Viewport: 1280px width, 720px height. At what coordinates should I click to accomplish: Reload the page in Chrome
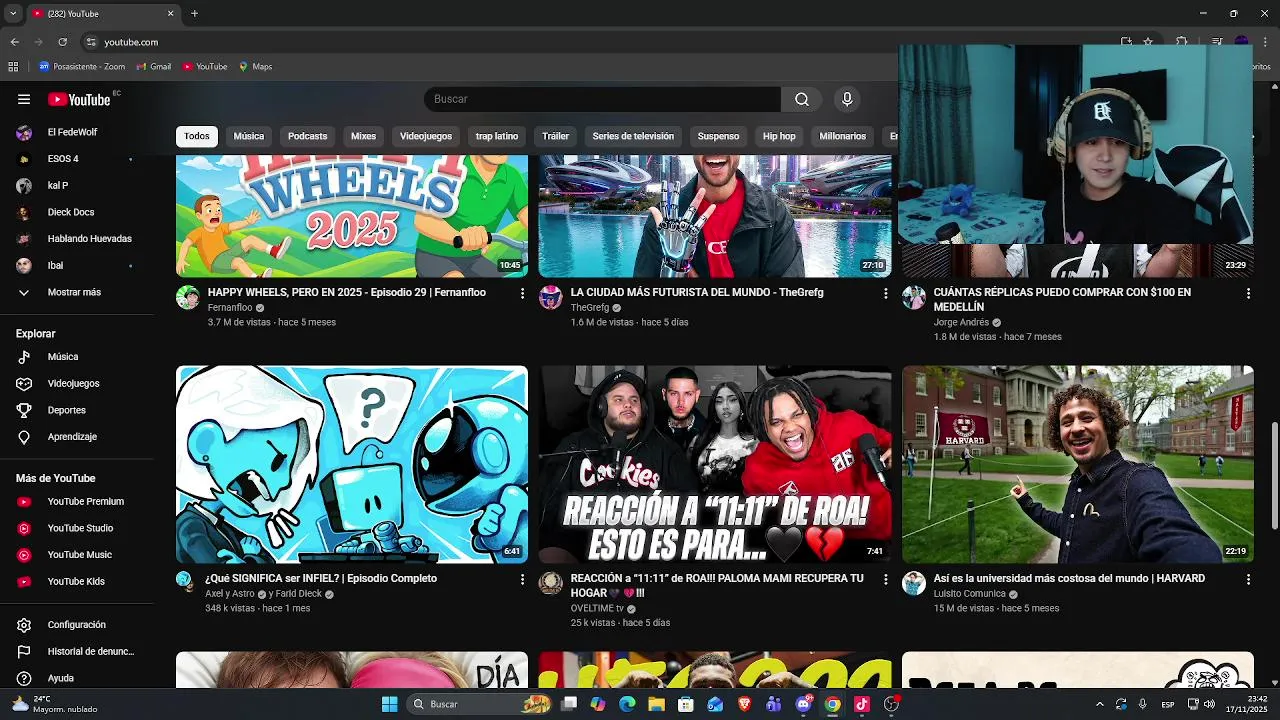pyautogui.click(x=62, y=42)
